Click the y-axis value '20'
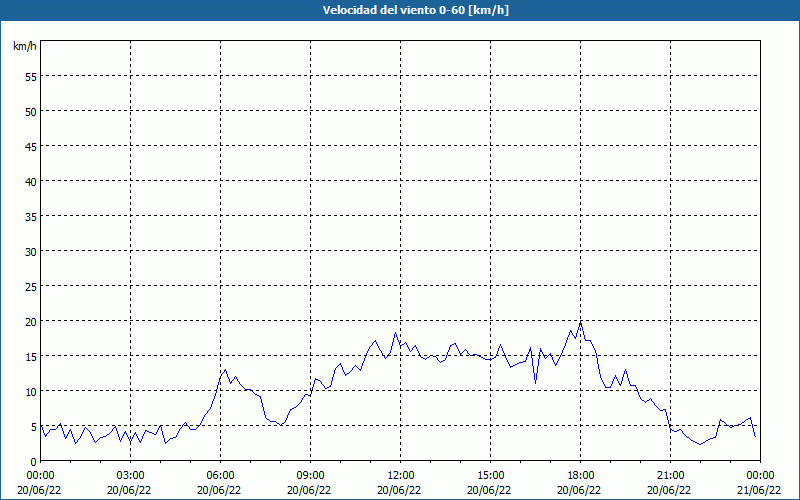The height and width of the screenshot is (500, 800). (x=31, y=321)
